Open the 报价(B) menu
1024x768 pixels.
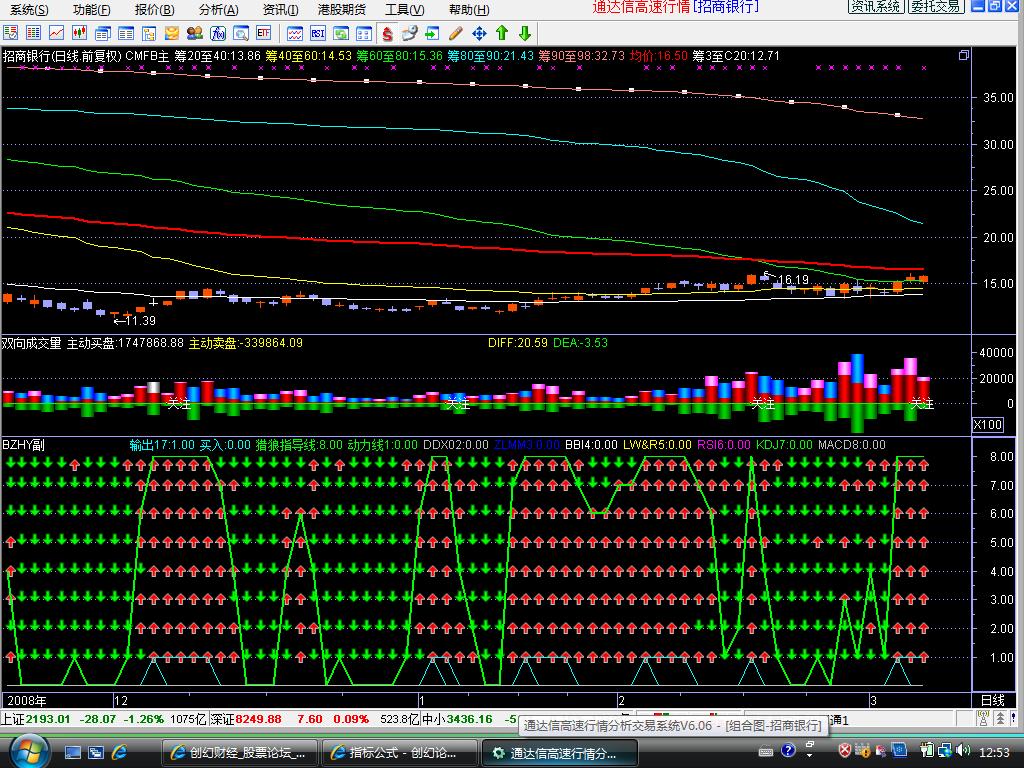(154, 9)
